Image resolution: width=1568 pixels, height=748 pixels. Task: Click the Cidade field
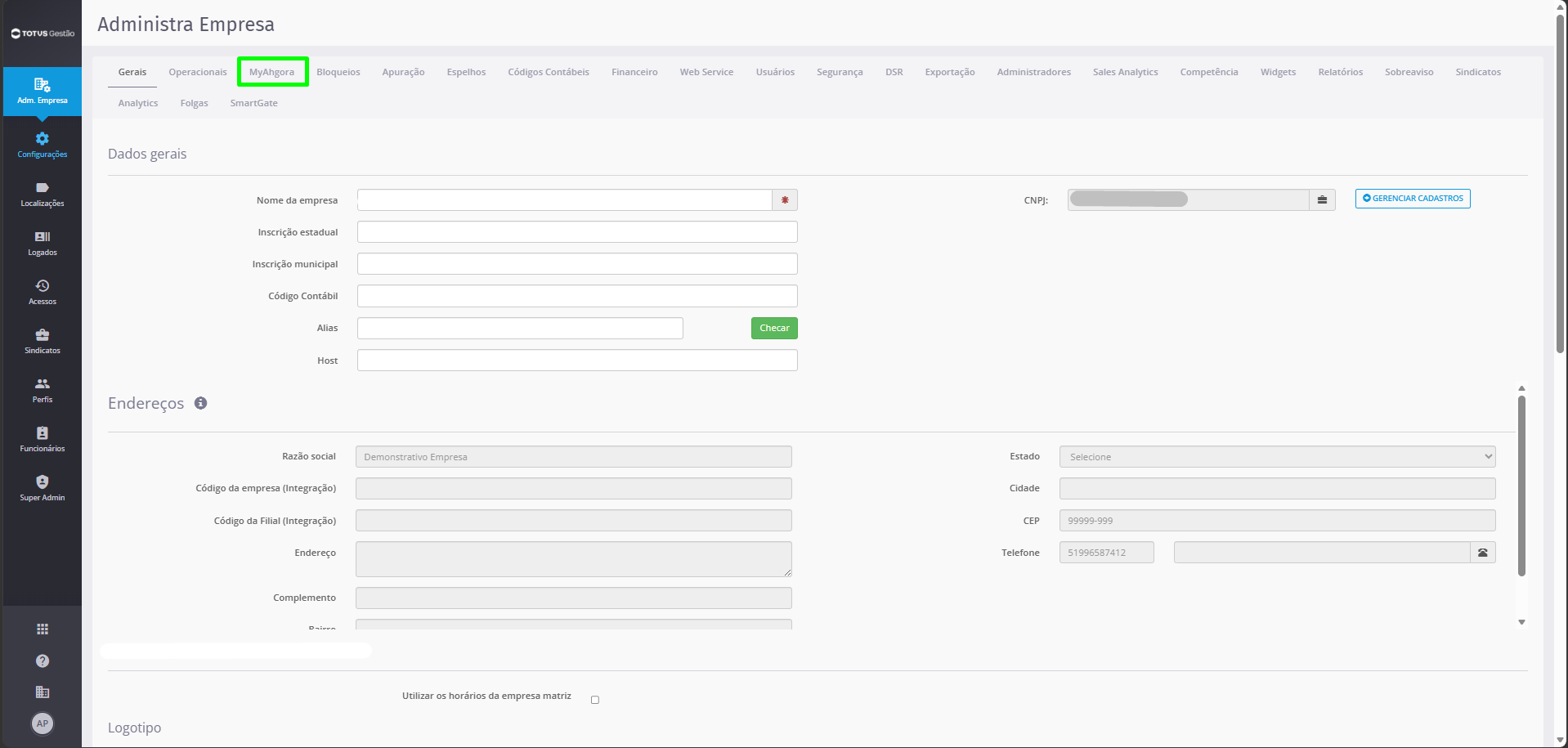tap(1277, 489)
